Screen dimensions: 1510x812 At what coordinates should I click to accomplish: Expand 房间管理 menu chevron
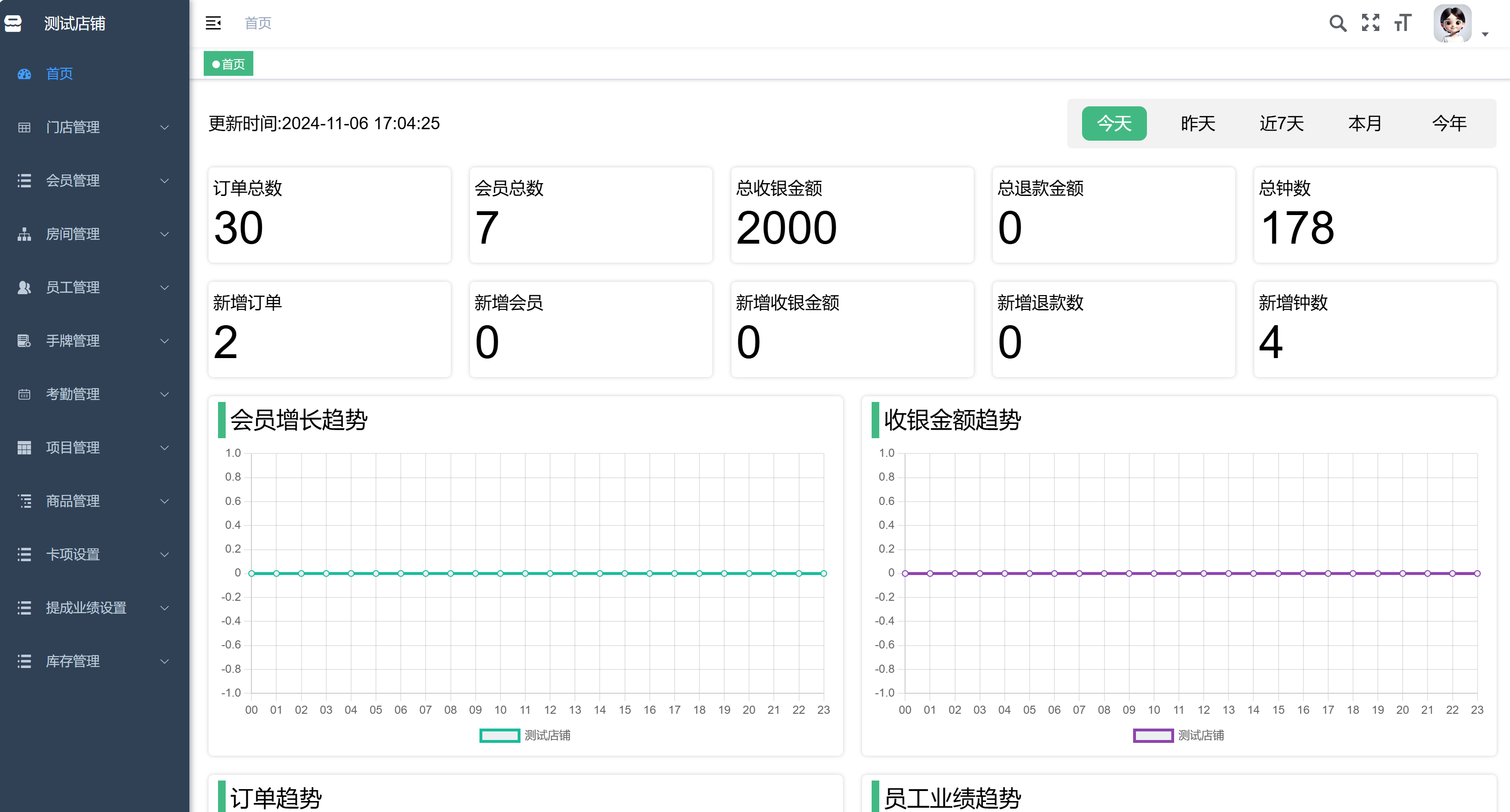tap(165, 234)
